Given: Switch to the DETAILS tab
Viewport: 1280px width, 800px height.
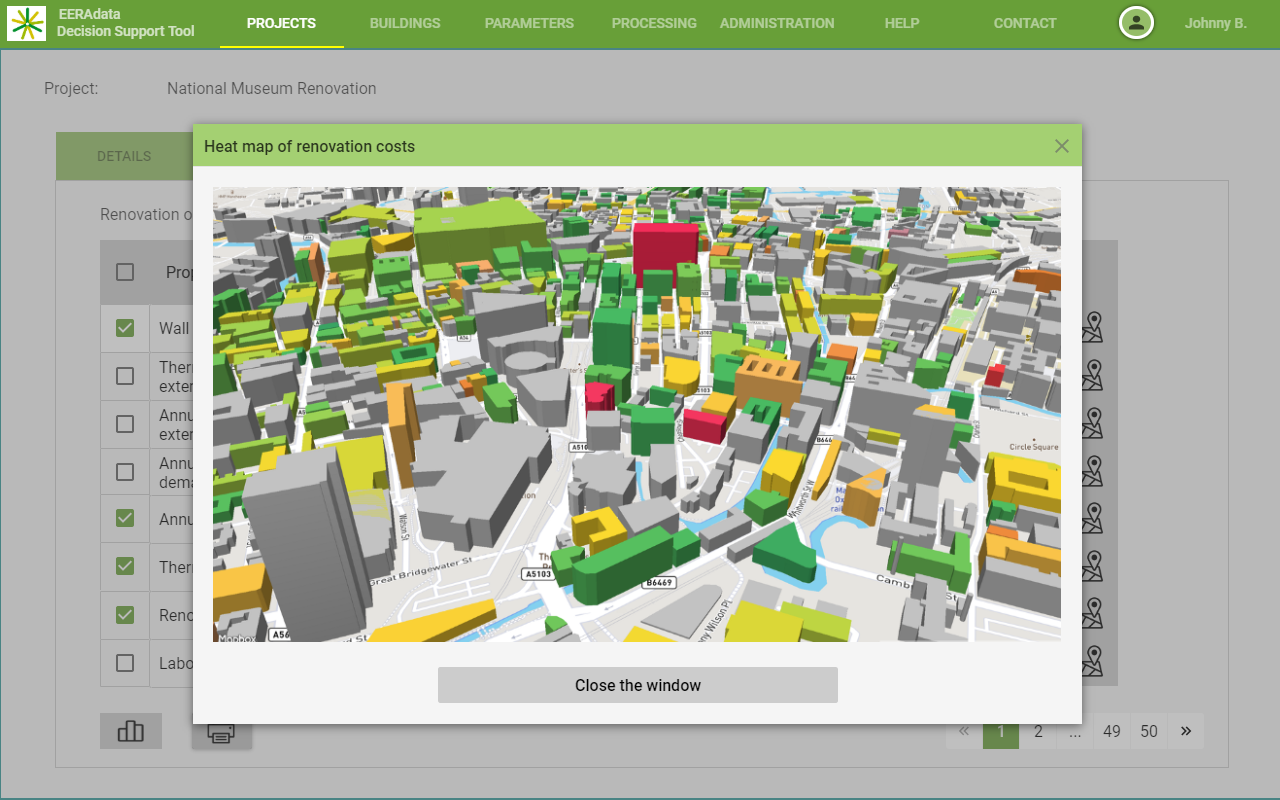Looking at the screenshot, I should 124,156.
